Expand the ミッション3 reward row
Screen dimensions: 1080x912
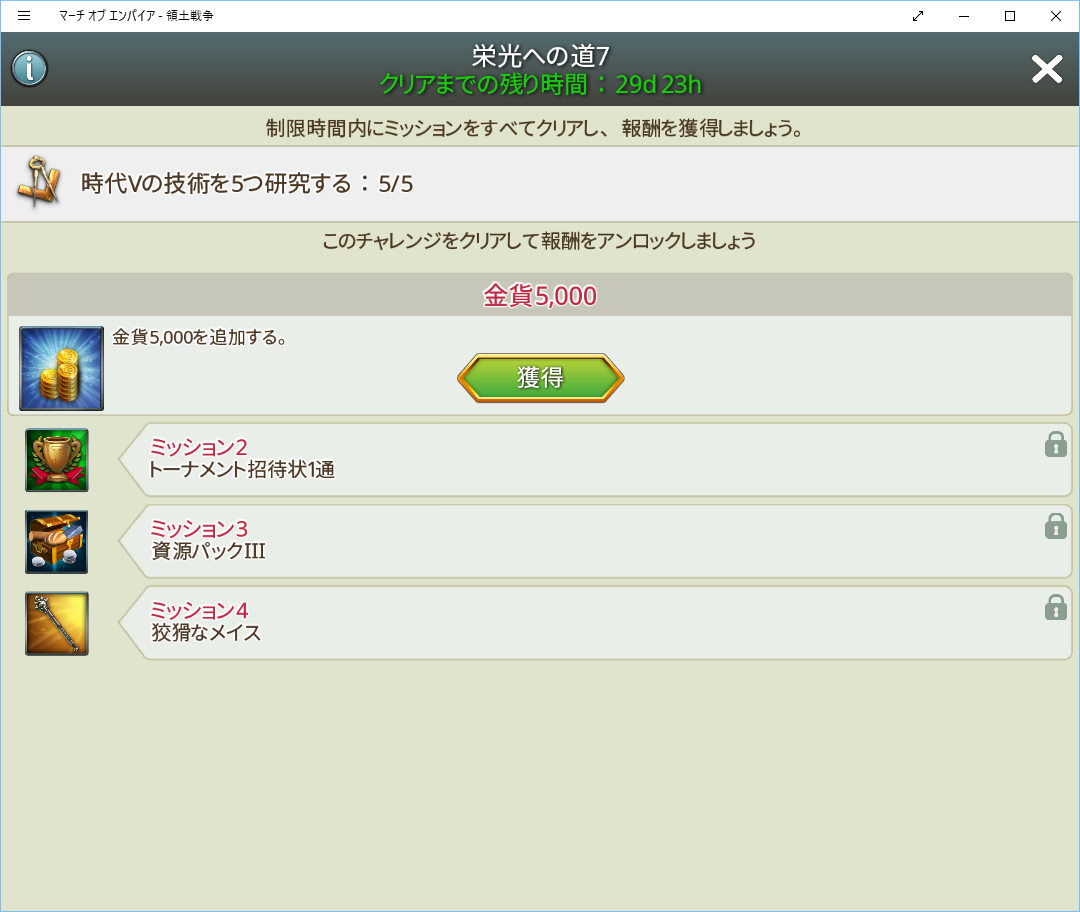[x=590, y=542]
